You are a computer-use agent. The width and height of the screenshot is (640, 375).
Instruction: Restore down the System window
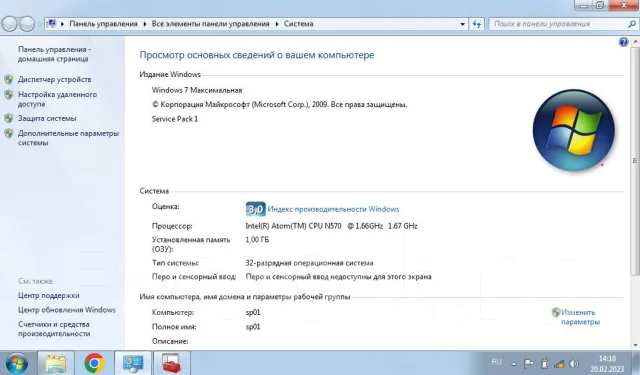(x=600, y=5)
